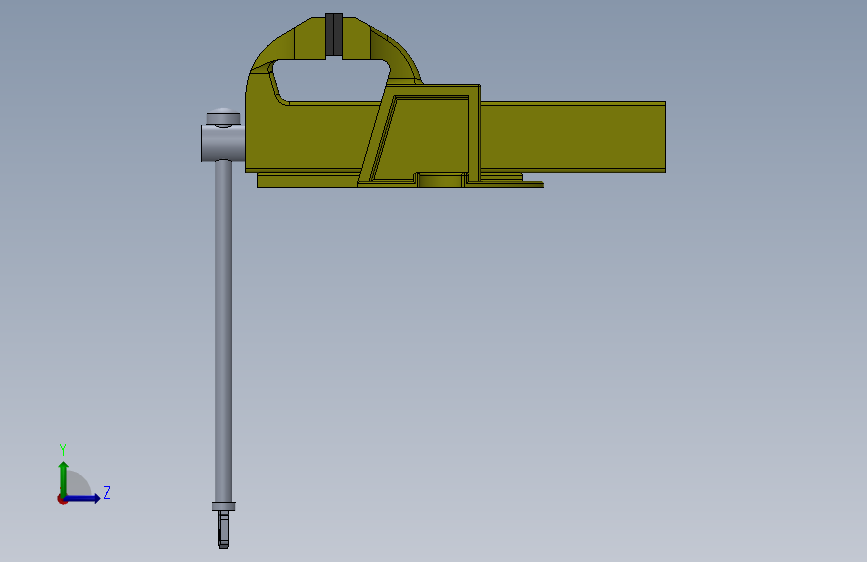The width and height of the screenshot is (867, 562).
Task: Select the gray screw head block holding the handle
Action: coord(223,143)
